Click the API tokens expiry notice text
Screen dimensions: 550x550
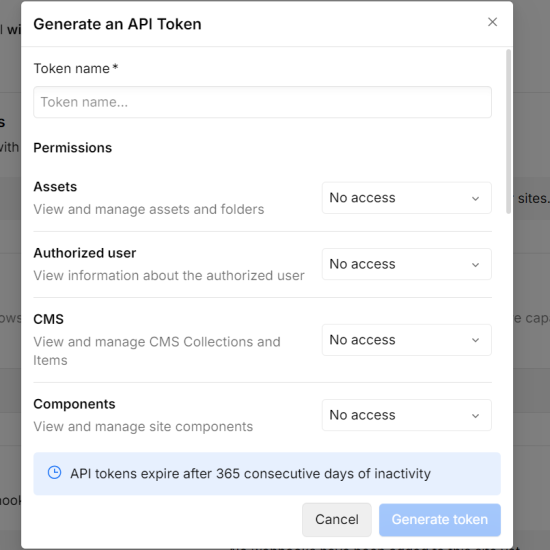(250, 474)
